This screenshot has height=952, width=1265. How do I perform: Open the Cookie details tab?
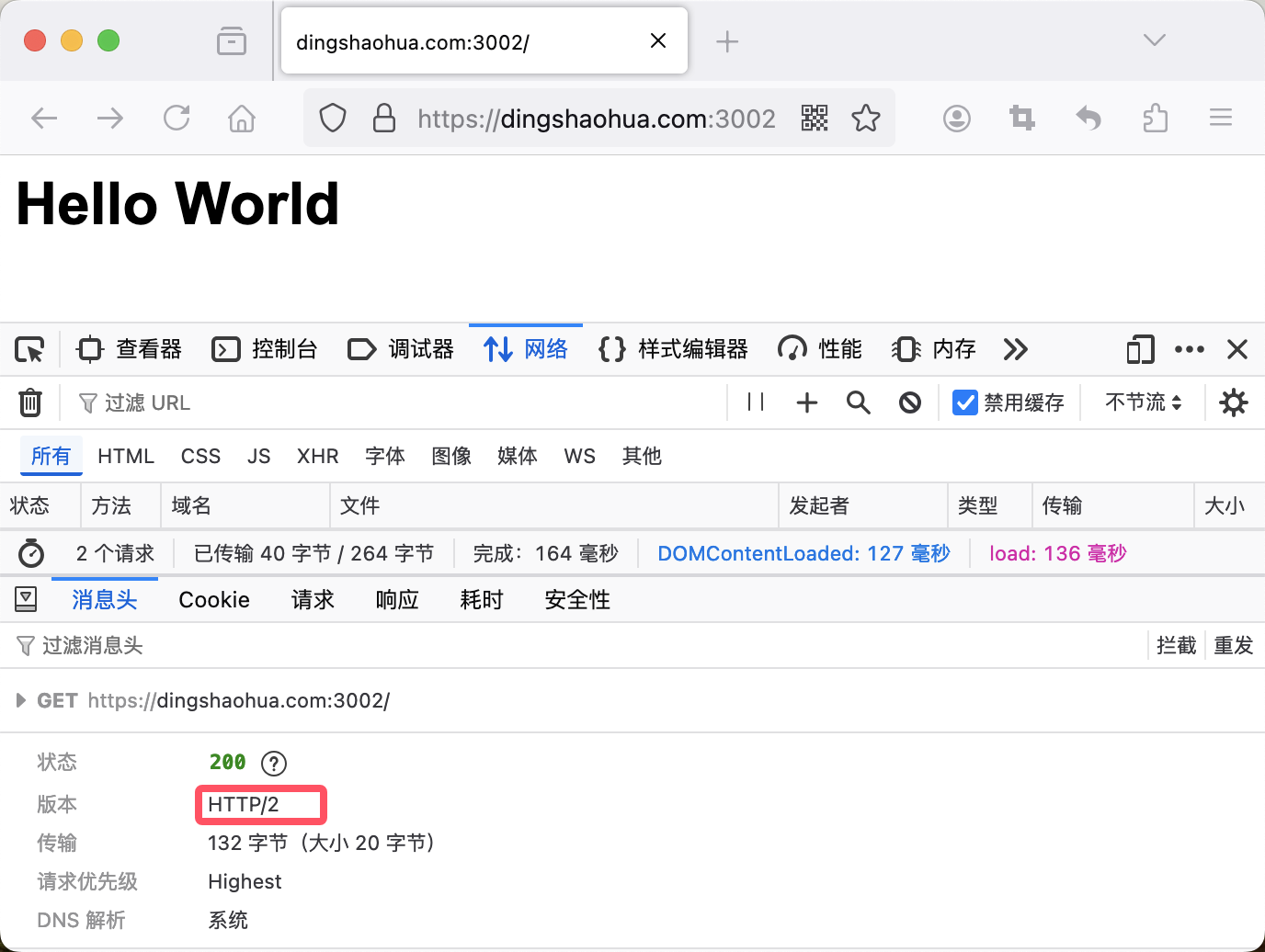click(214, 600)
